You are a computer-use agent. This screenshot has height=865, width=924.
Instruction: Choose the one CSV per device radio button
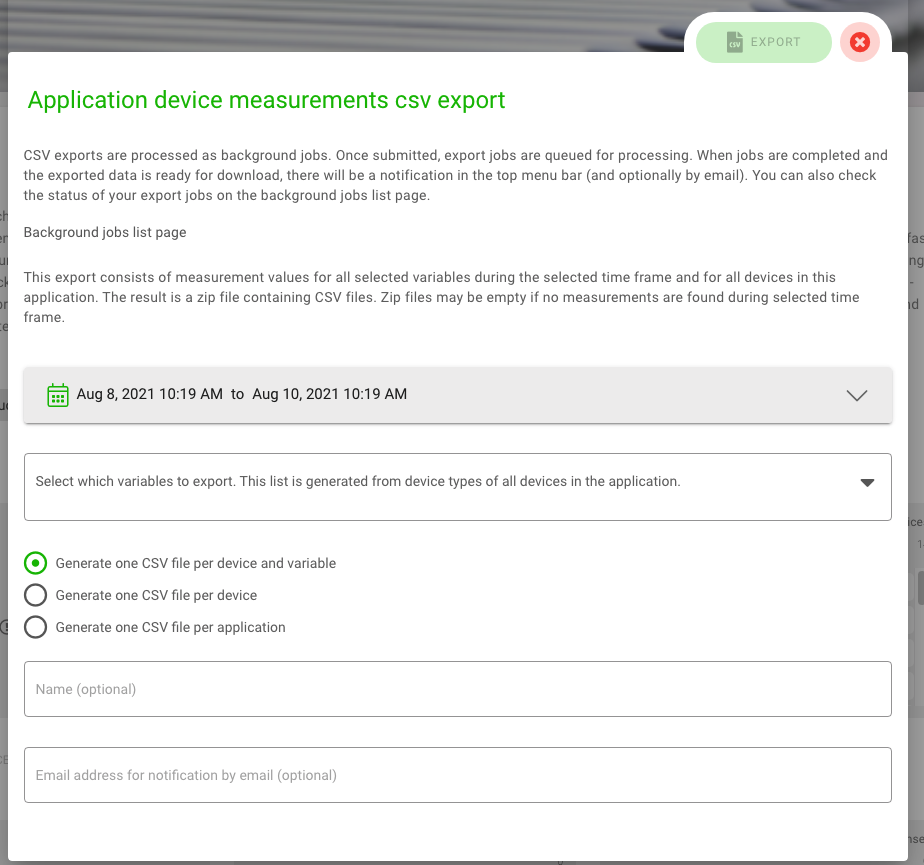[x=36, y=595]
